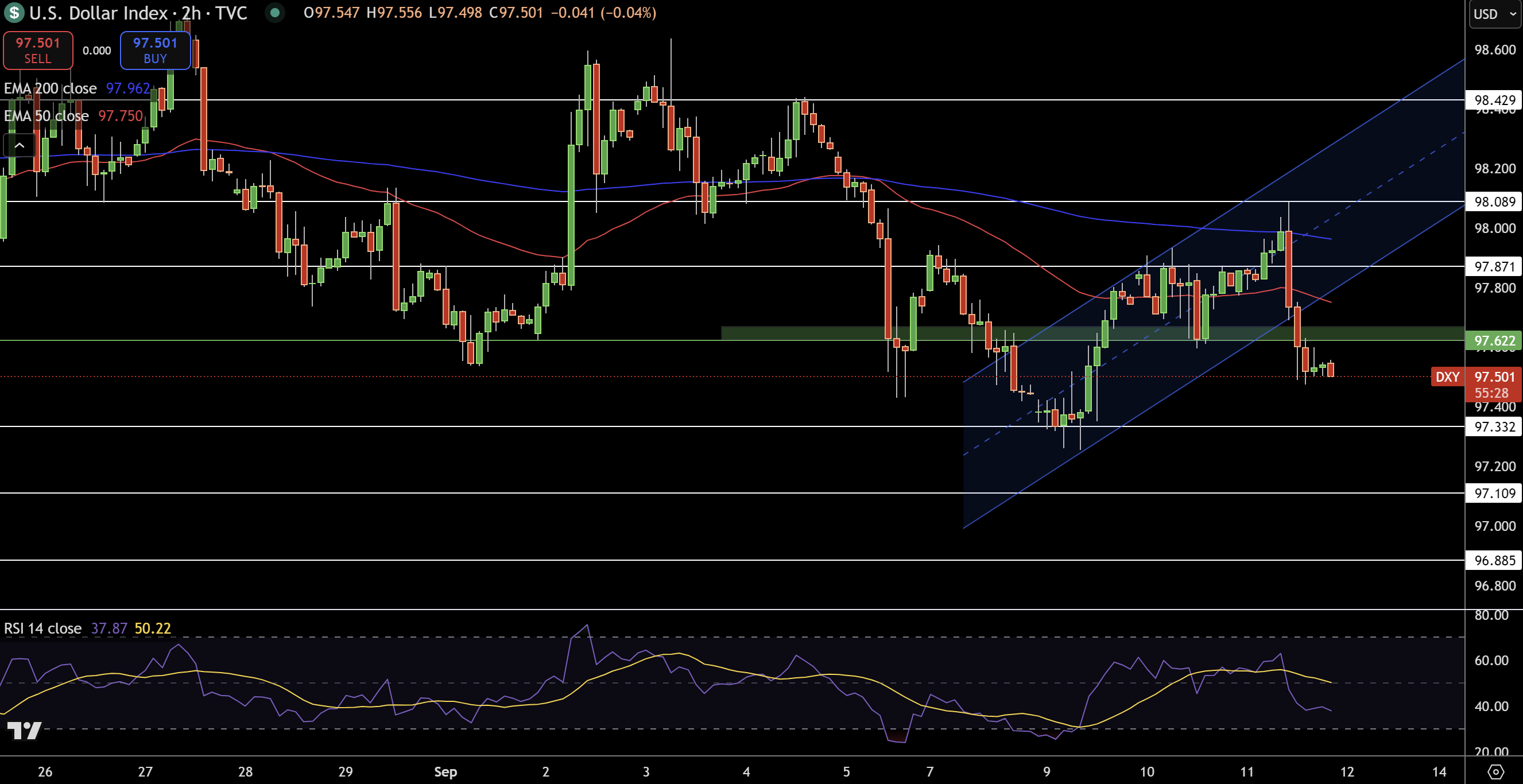This screenshot has height=784, width=1523.
Task: Click the green market status dot
Action: tap(274, 13)
